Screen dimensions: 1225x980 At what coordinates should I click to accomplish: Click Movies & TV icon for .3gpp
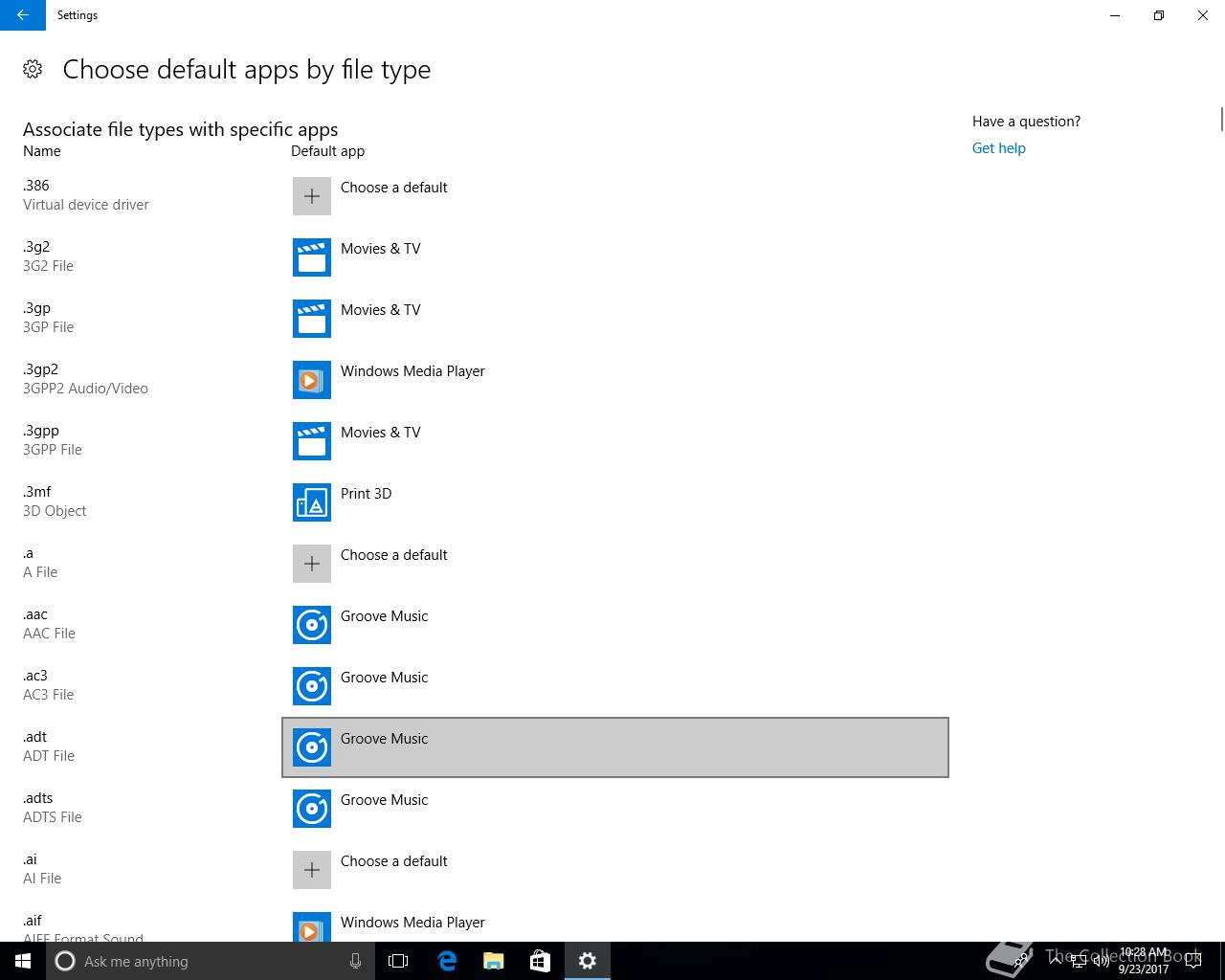coord(312,441)
